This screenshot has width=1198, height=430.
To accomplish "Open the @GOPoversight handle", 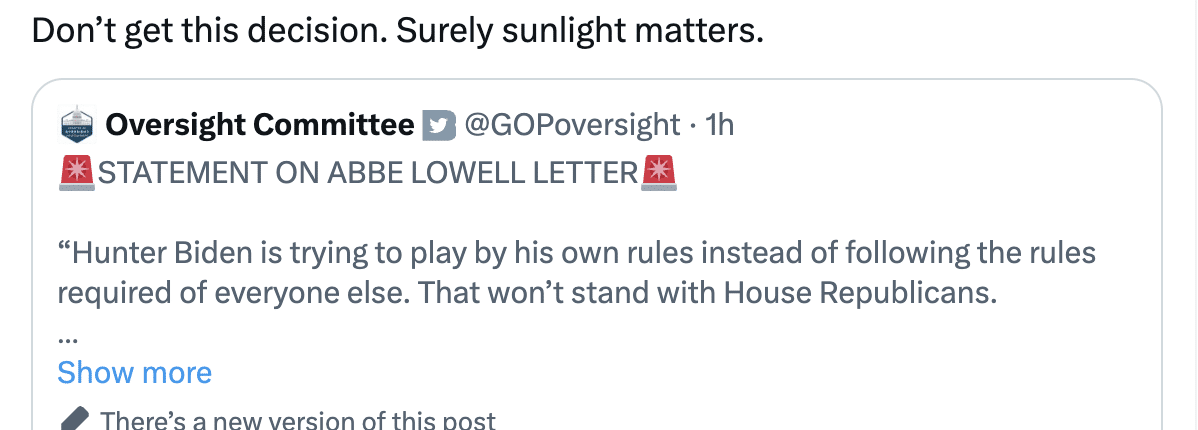I will [572, 124].
